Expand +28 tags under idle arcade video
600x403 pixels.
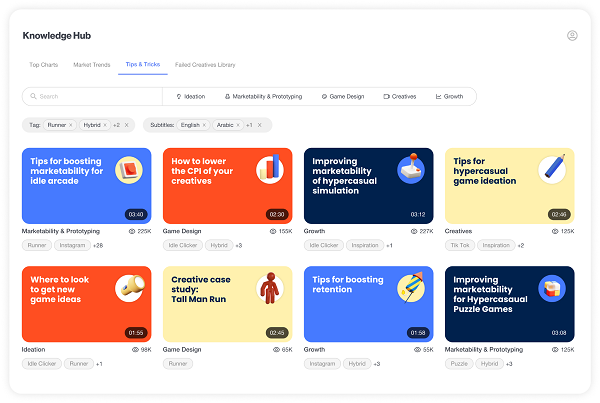(x=97, y=245)
